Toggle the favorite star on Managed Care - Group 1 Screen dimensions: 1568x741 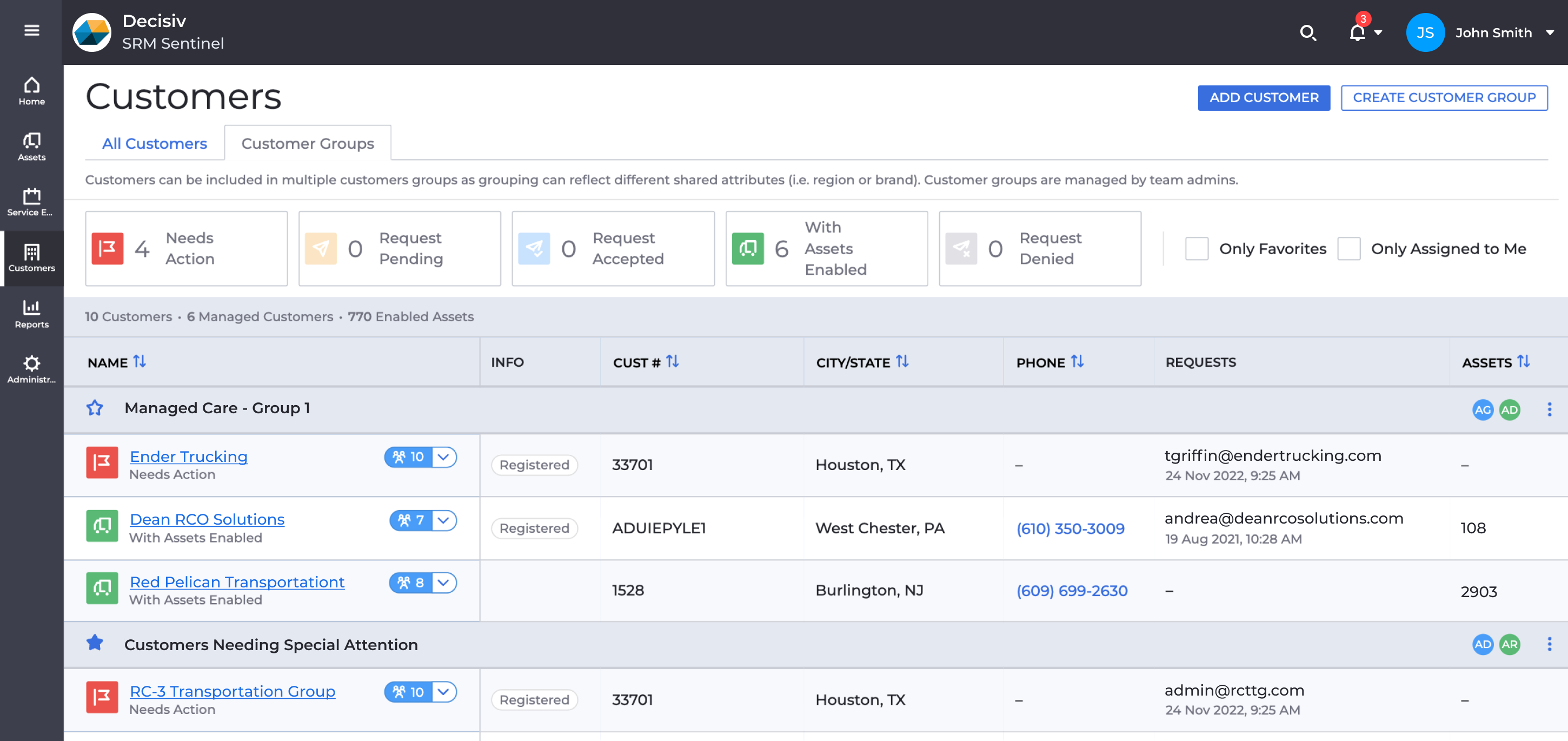[x=96, y=408]
